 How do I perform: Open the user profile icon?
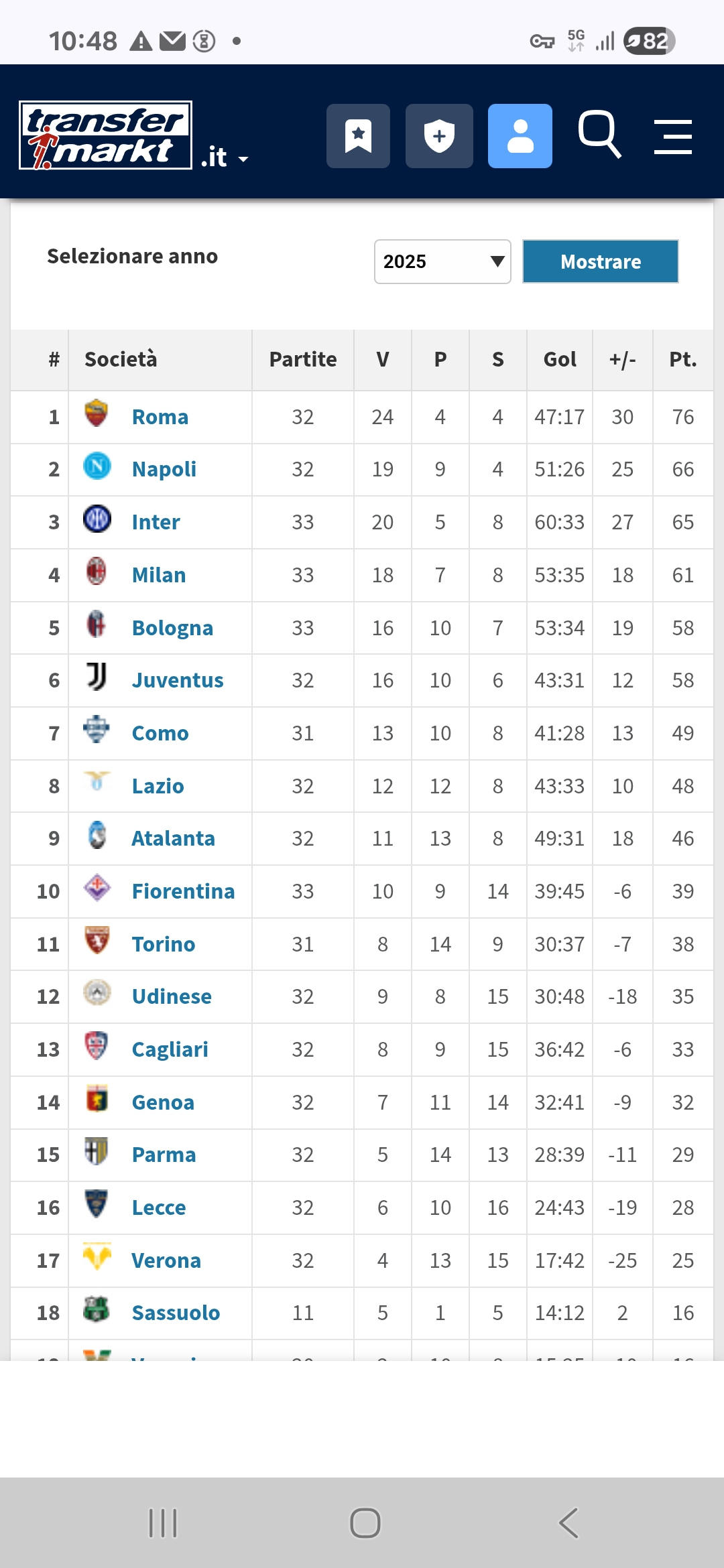pyautogui.click(x=520, y=136)
